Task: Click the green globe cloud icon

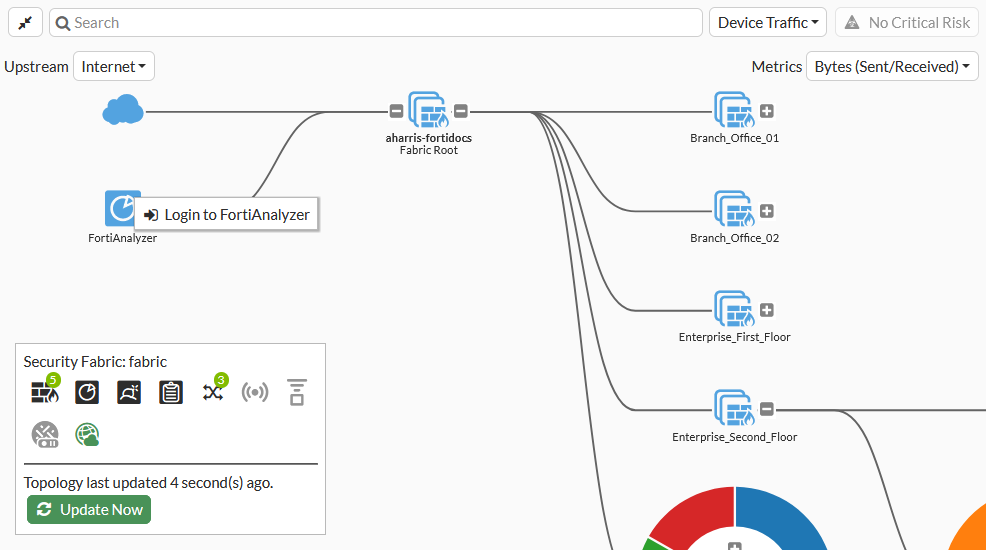Action: (87, 434)
